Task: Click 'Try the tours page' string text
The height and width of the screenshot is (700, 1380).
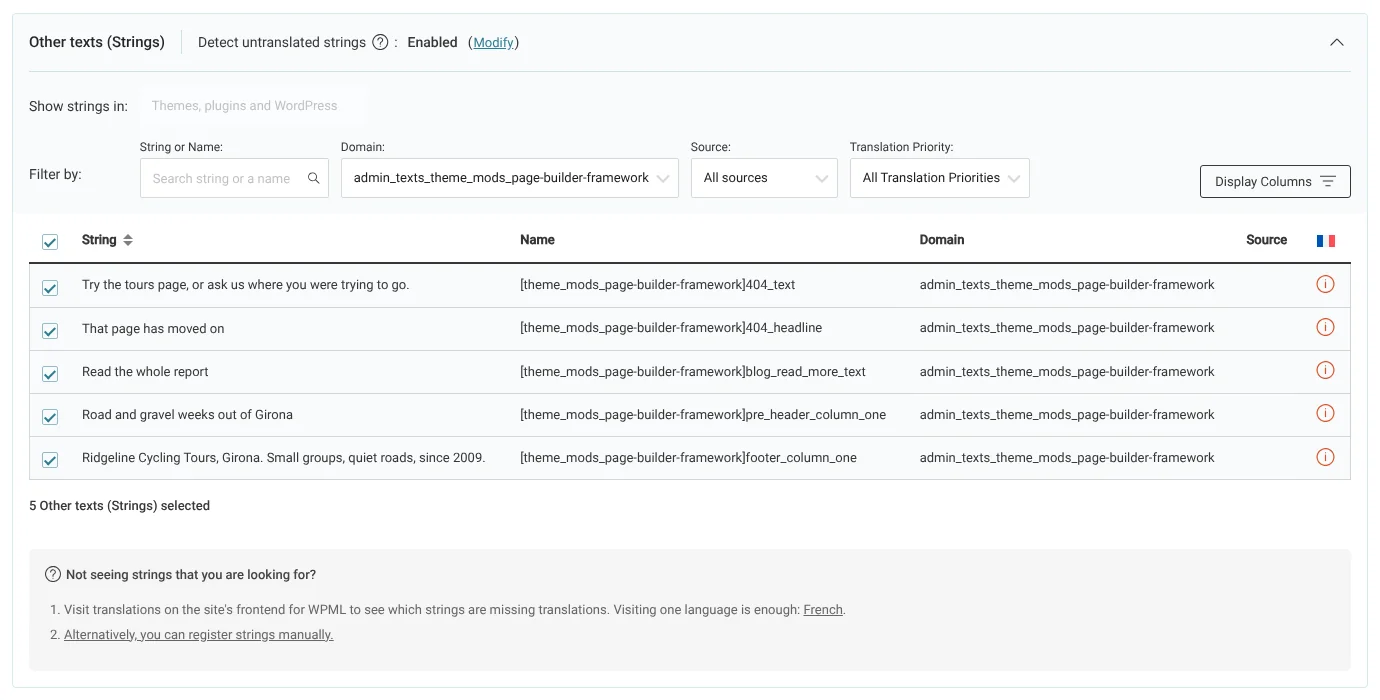Action: point(245,285)
